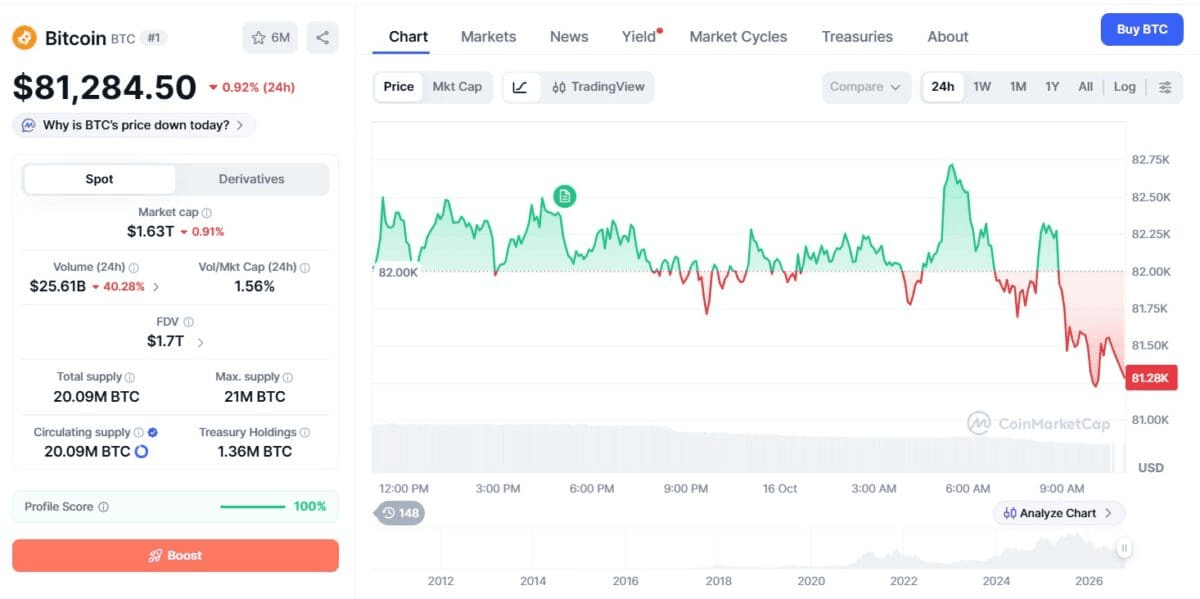Open the share icon button
1200x599 pixels.
pyautogui.click(x=322, y=38)
